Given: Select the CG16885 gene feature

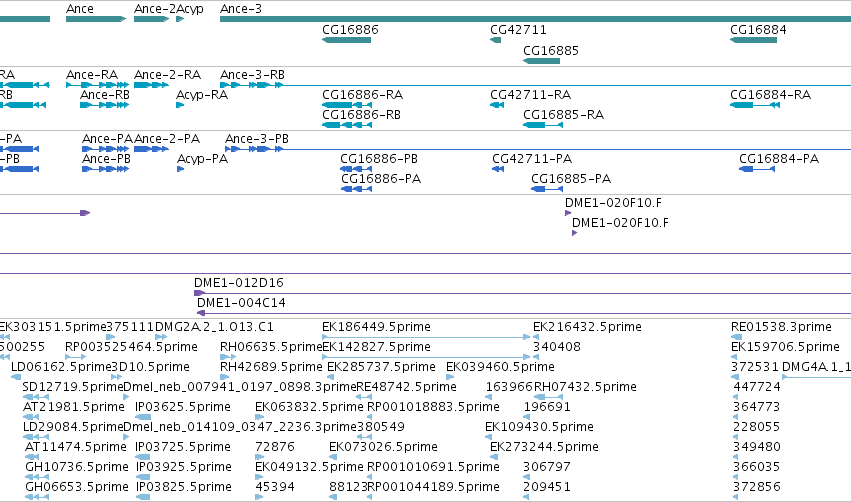Looking at the screenshot, I should [541, 60].
